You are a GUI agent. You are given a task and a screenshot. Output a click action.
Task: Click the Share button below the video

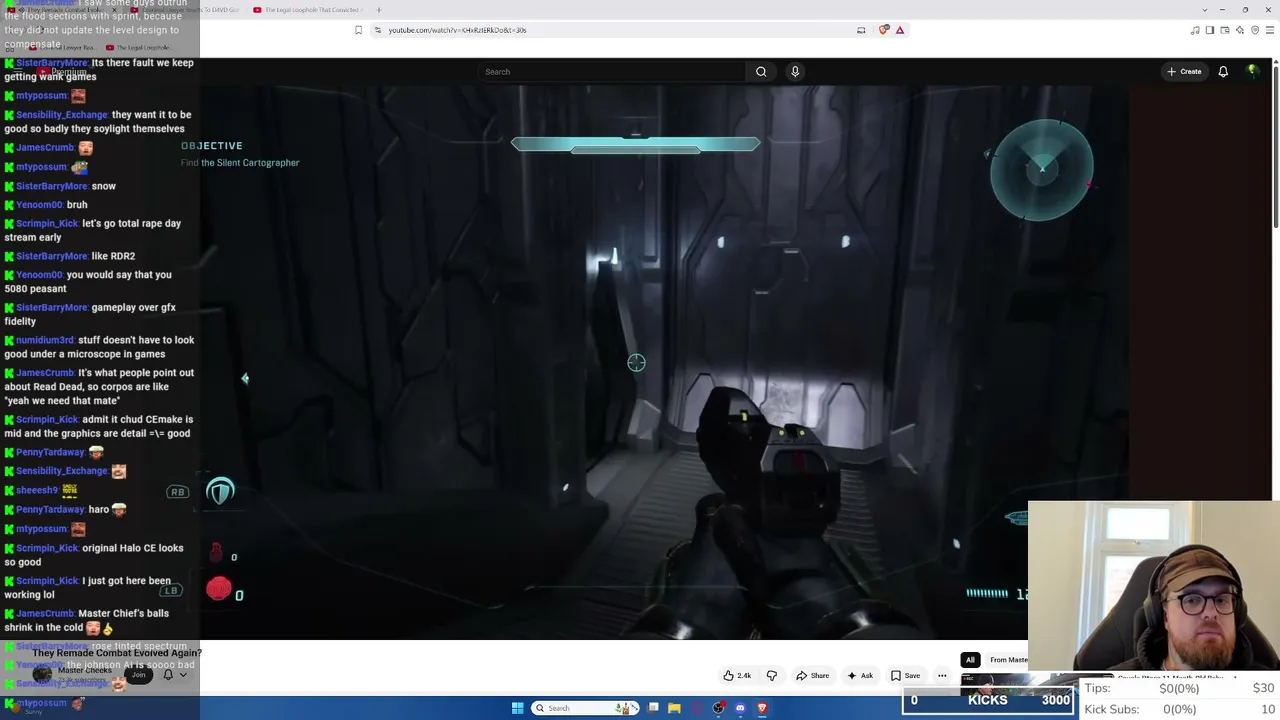tap(812, 676)
